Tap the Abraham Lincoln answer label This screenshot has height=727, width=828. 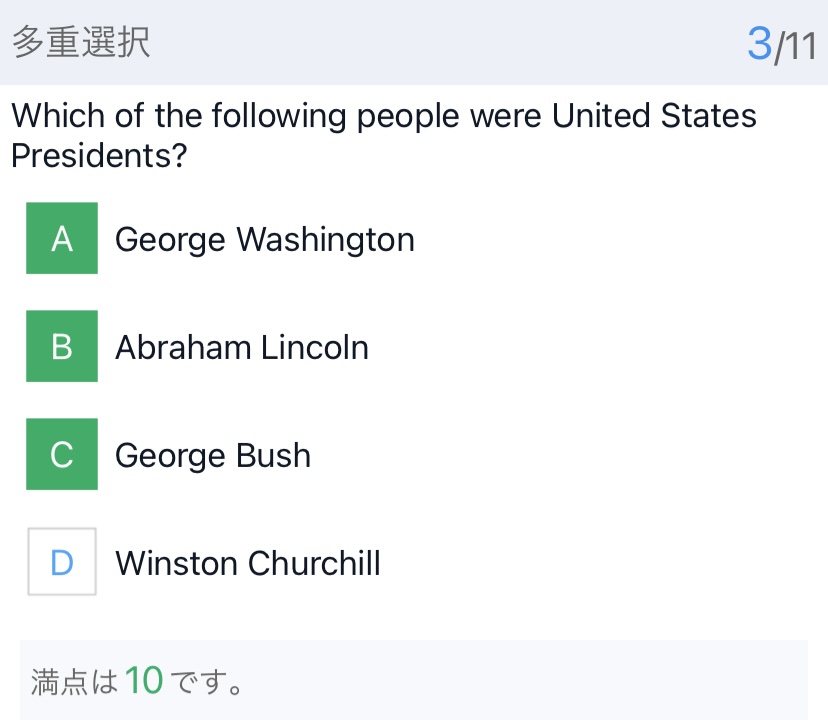coord(241,348)
